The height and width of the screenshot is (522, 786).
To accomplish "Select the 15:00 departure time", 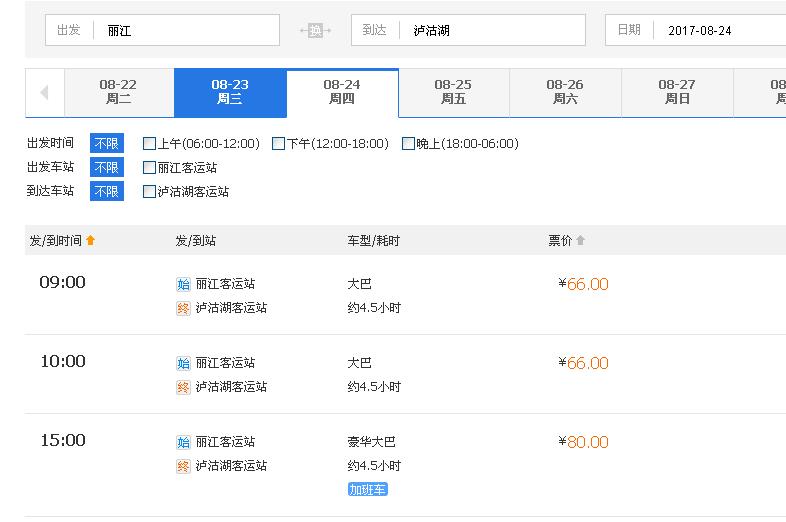I will (63, 440).
